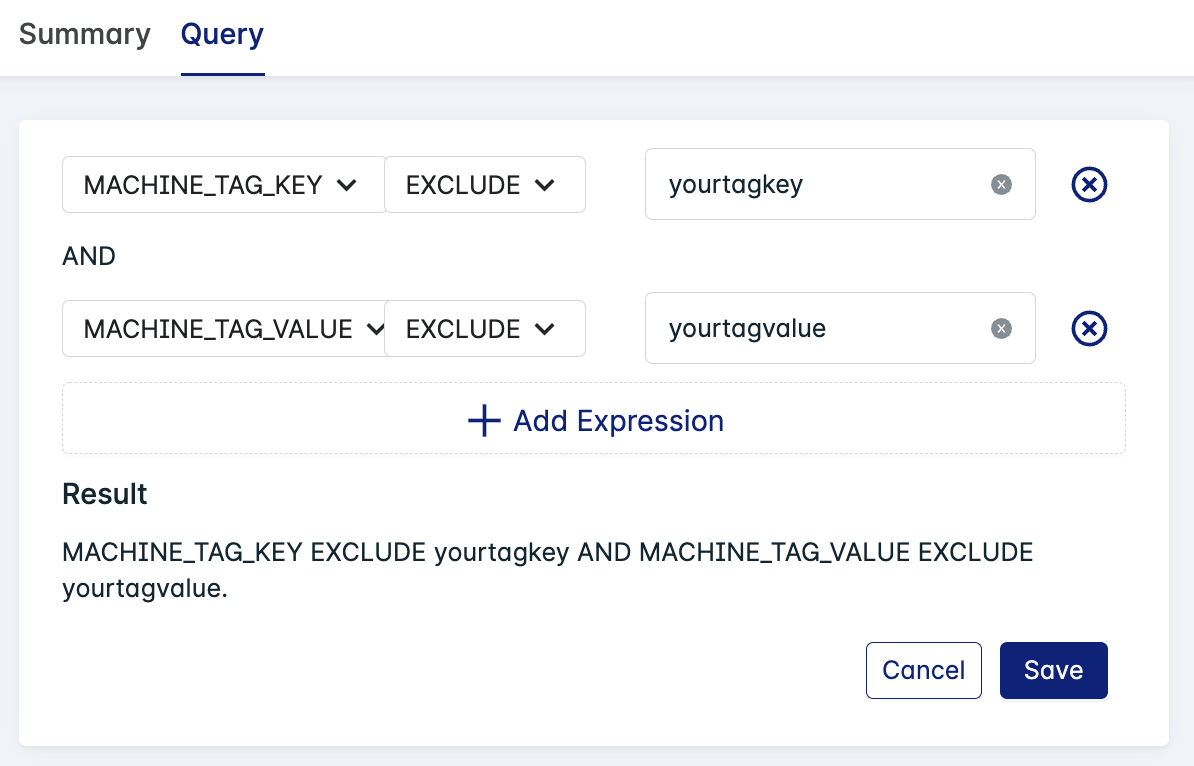Click the AND operator label between rows
Image resolution: width=1194 pixels, height=766 pixels.
(89, 257)
